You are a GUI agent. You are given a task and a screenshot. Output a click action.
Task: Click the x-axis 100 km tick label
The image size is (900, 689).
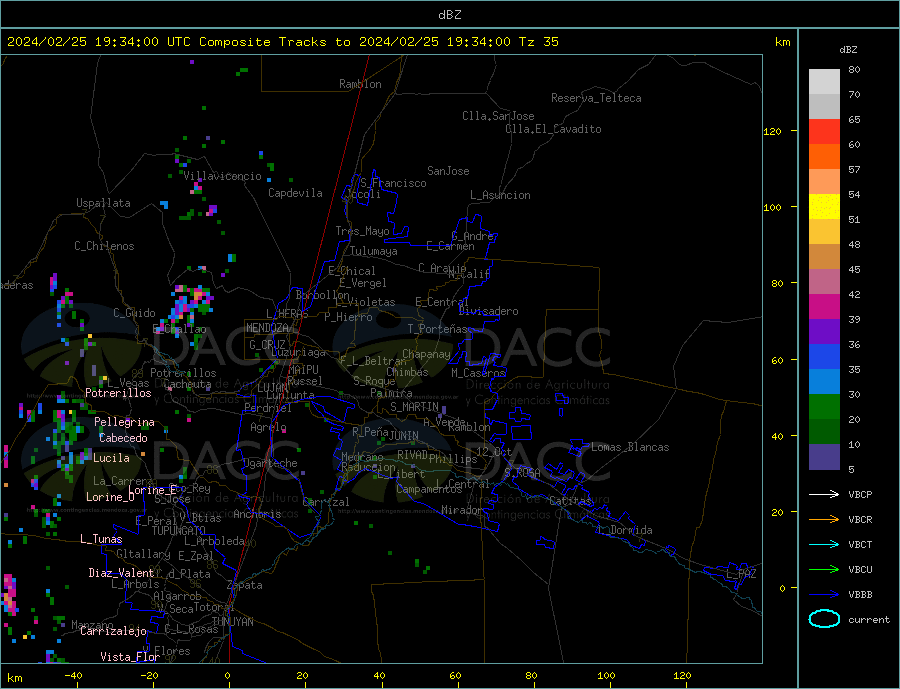[606, 676]
